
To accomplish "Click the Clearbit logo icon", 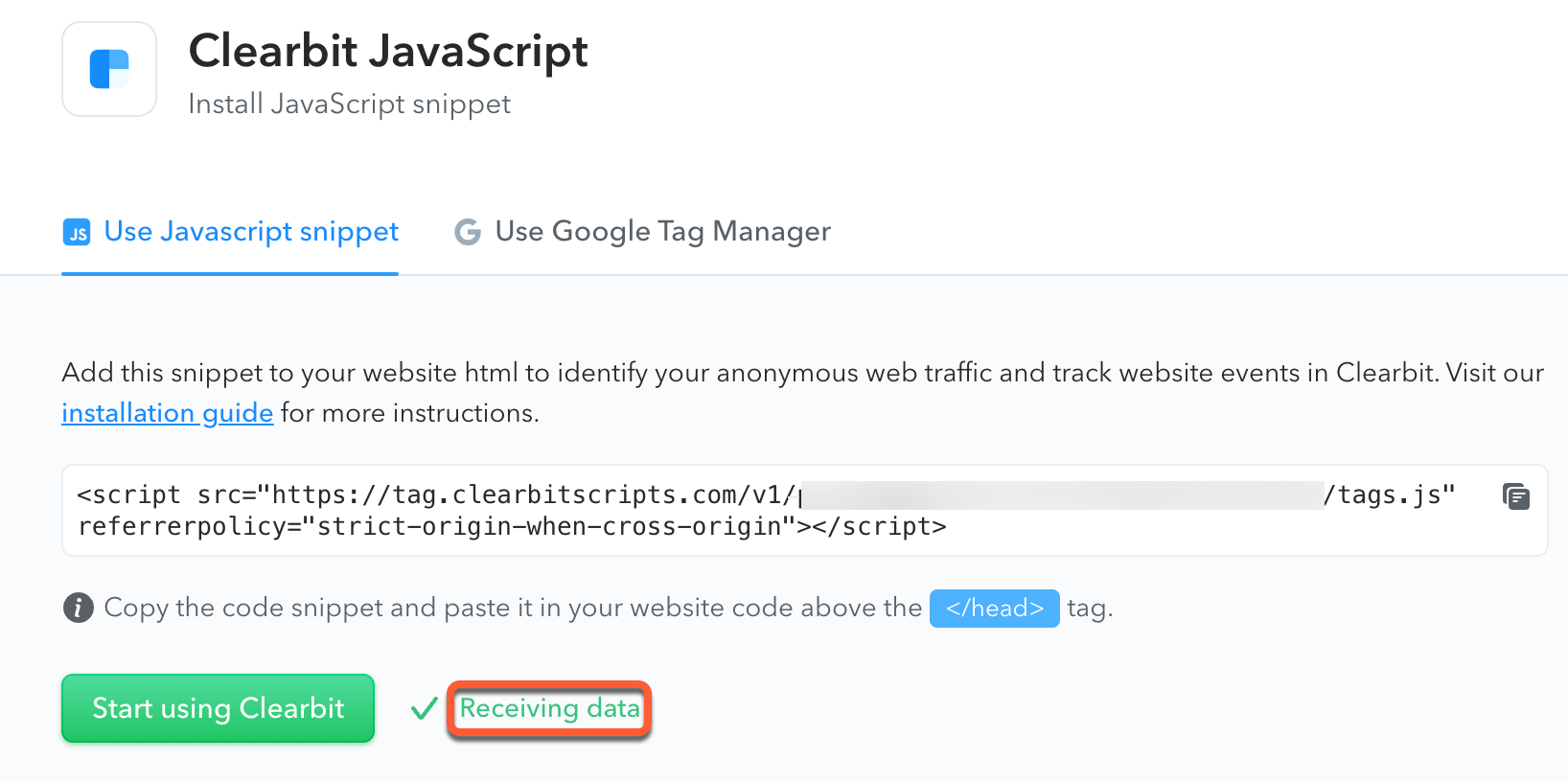I will [109, 69].
